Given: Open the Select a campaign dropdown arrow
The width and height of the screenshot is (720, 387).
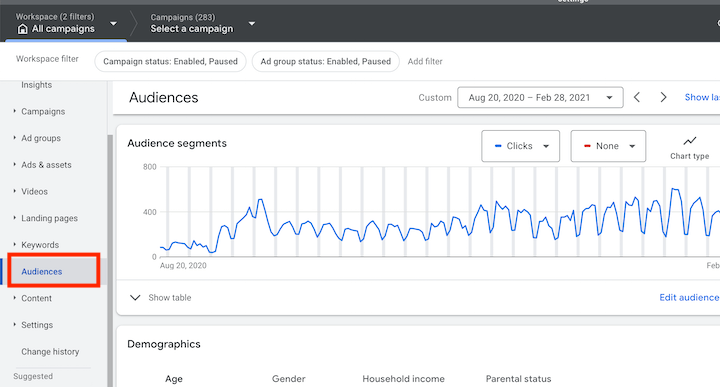Looking at the screenshot, I should [252, 23].
